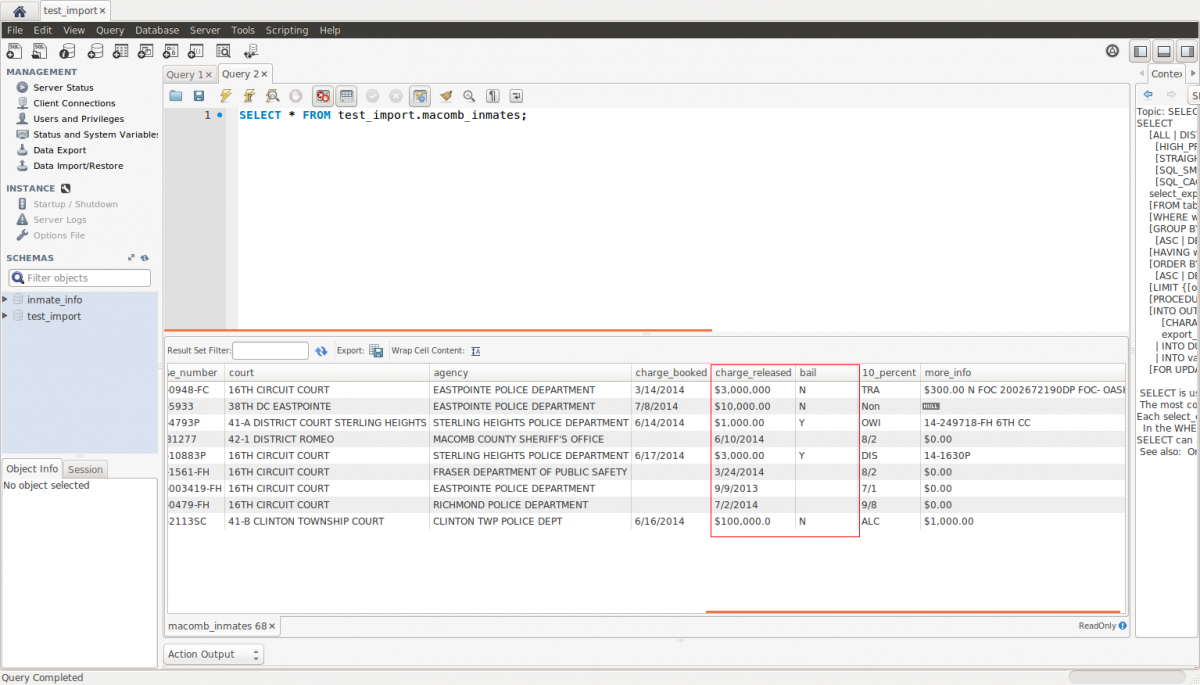The width and height of the screenshot is (1200, 685).
Task: Open Data Import/Restore in Management
Action: [77, 166]
